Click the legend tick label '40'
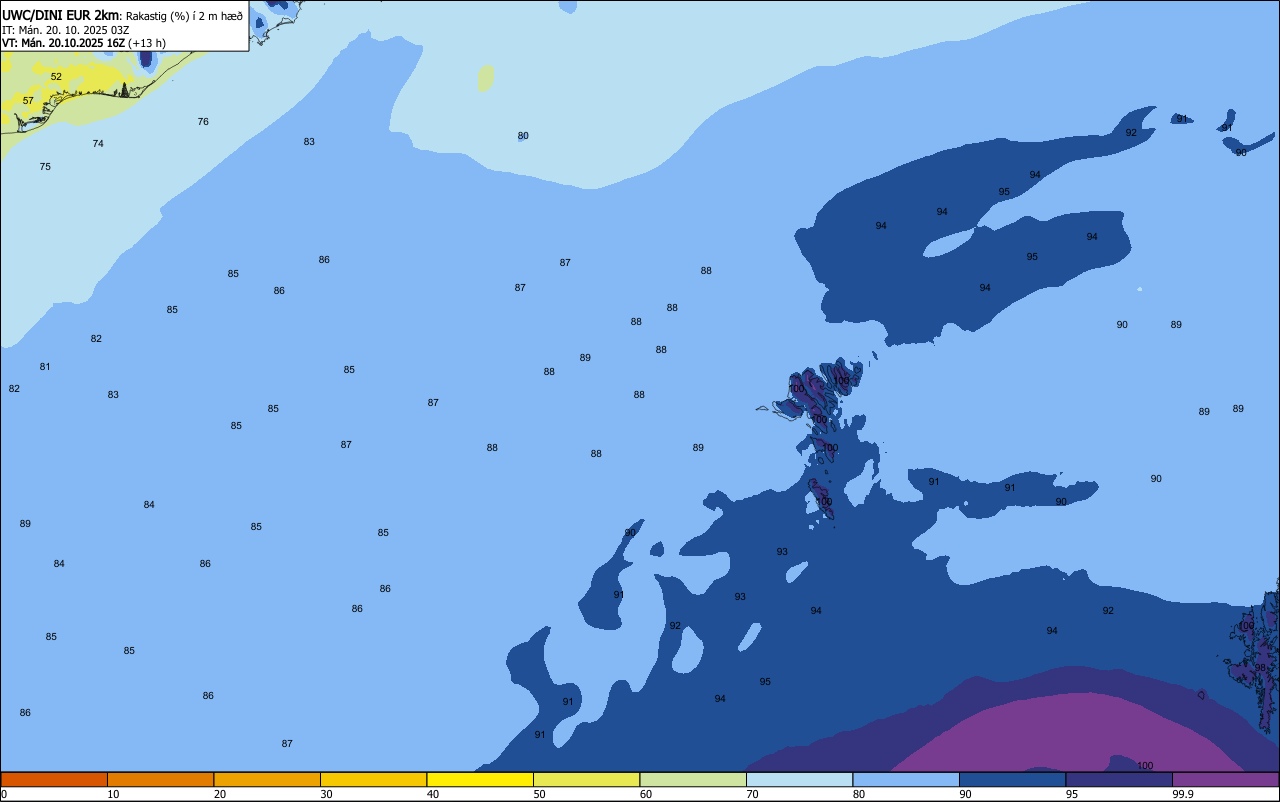 coord(433,794)
